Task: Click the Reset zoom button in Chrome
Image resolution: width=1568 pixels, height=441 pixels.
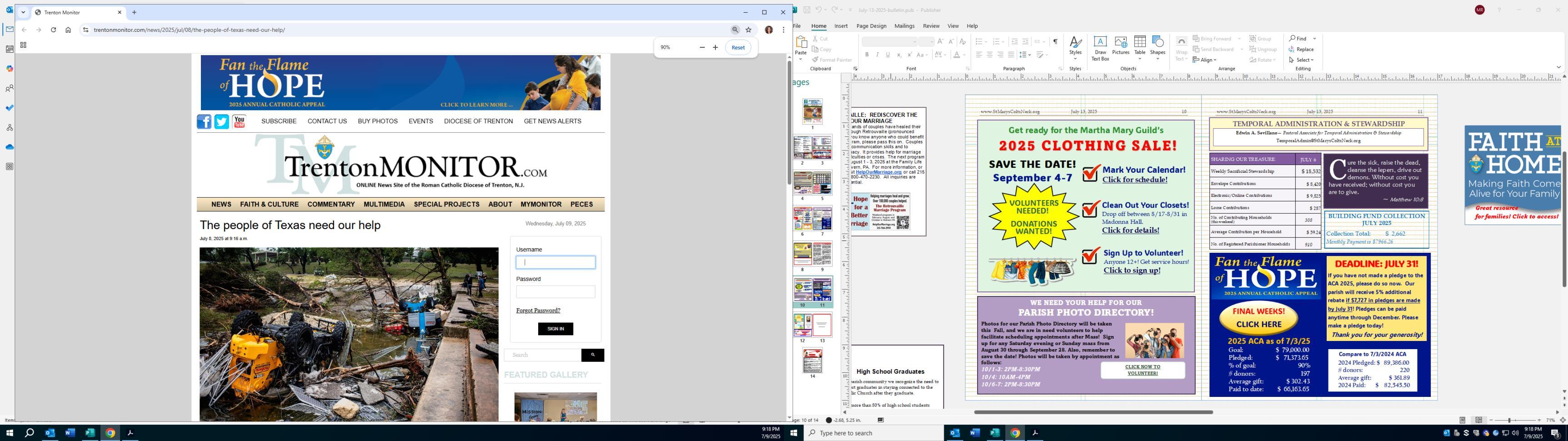Action: pos(738,48)
